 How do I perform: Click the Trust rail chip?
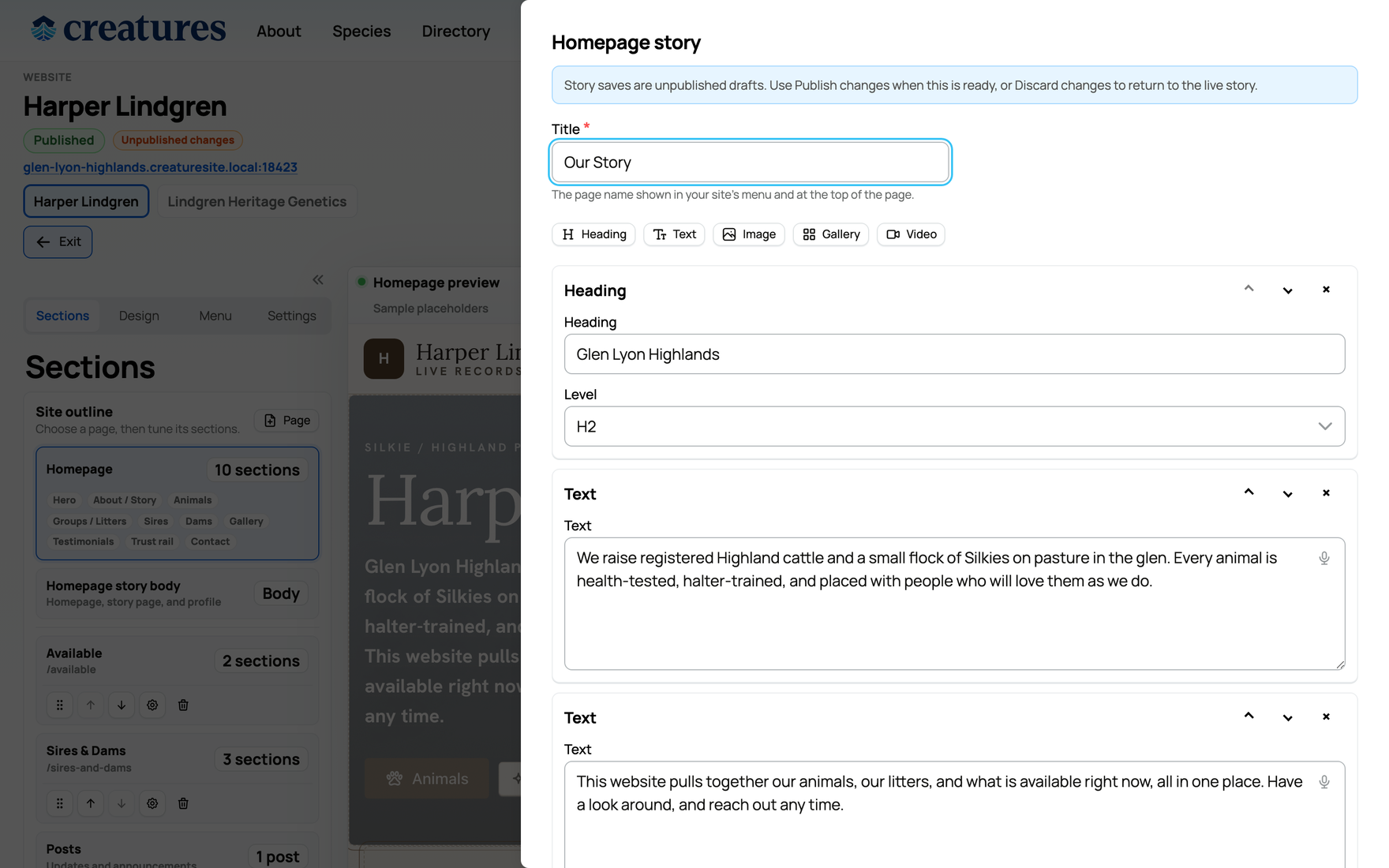(x=152, y=542)
